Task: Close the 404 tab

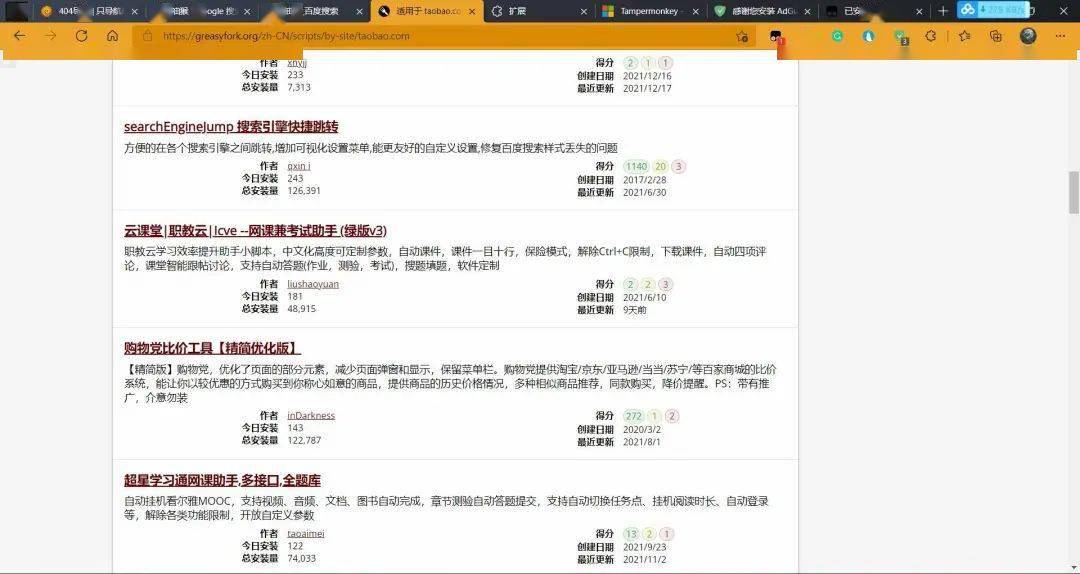Action: [134, 11]
